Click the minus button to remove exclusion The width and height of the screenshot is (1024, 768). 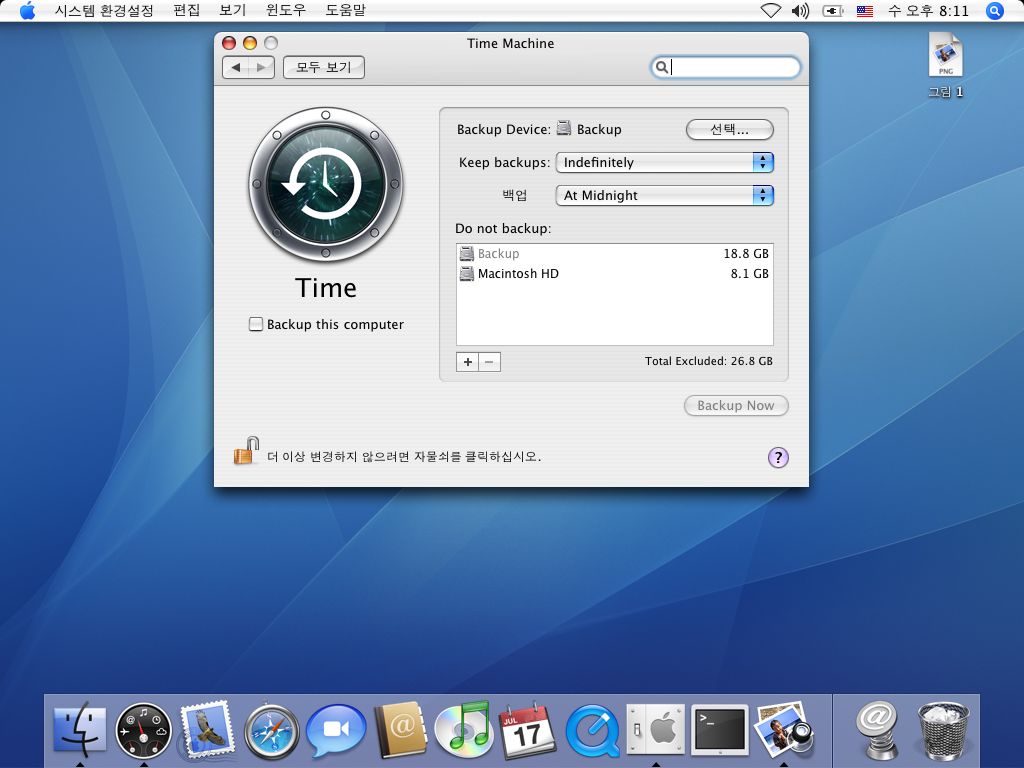489,362
